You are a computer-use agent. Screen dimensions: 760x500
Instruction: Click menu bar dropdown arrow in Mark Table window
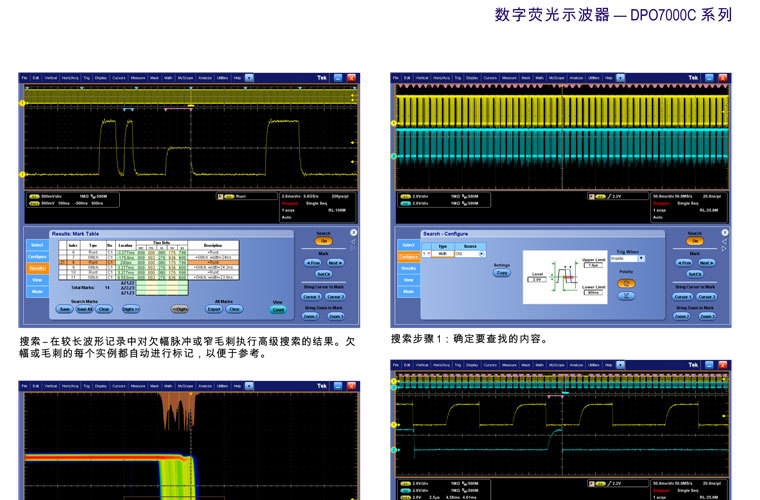click(x=249, y=78)
